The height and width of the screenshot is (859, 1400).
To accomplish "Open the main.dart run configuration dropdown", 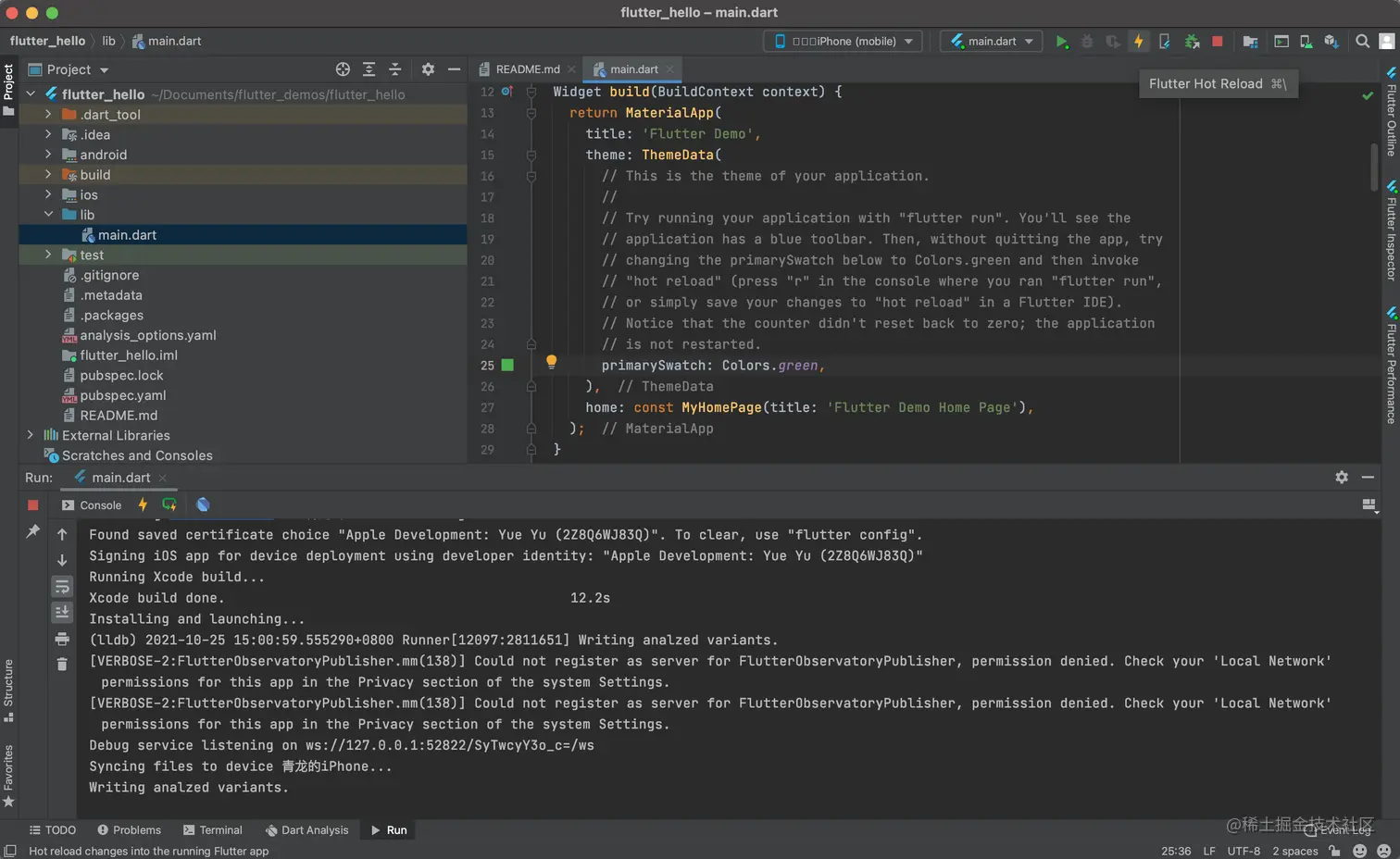I will [x=992, y=42].
